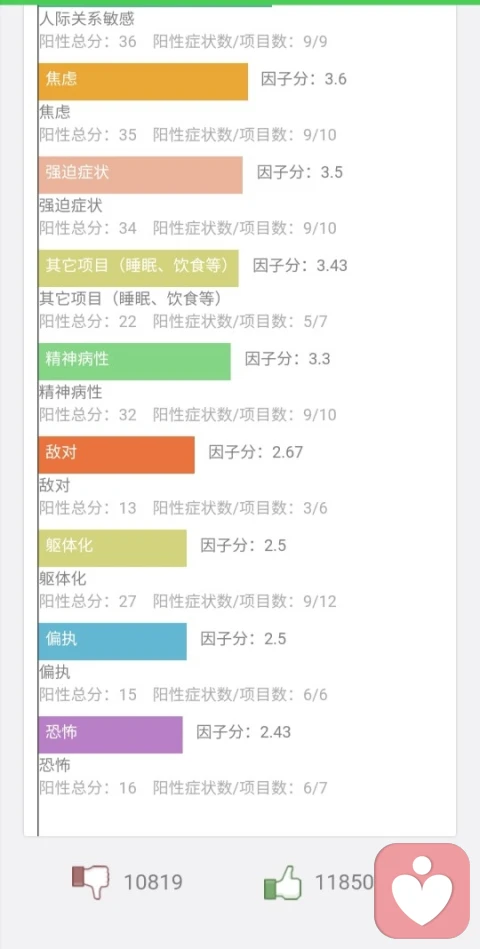Image resolution: width=480 pixels, height=949 pixels.
Task: Click the like count 11850
Action: tap(344, 882)
